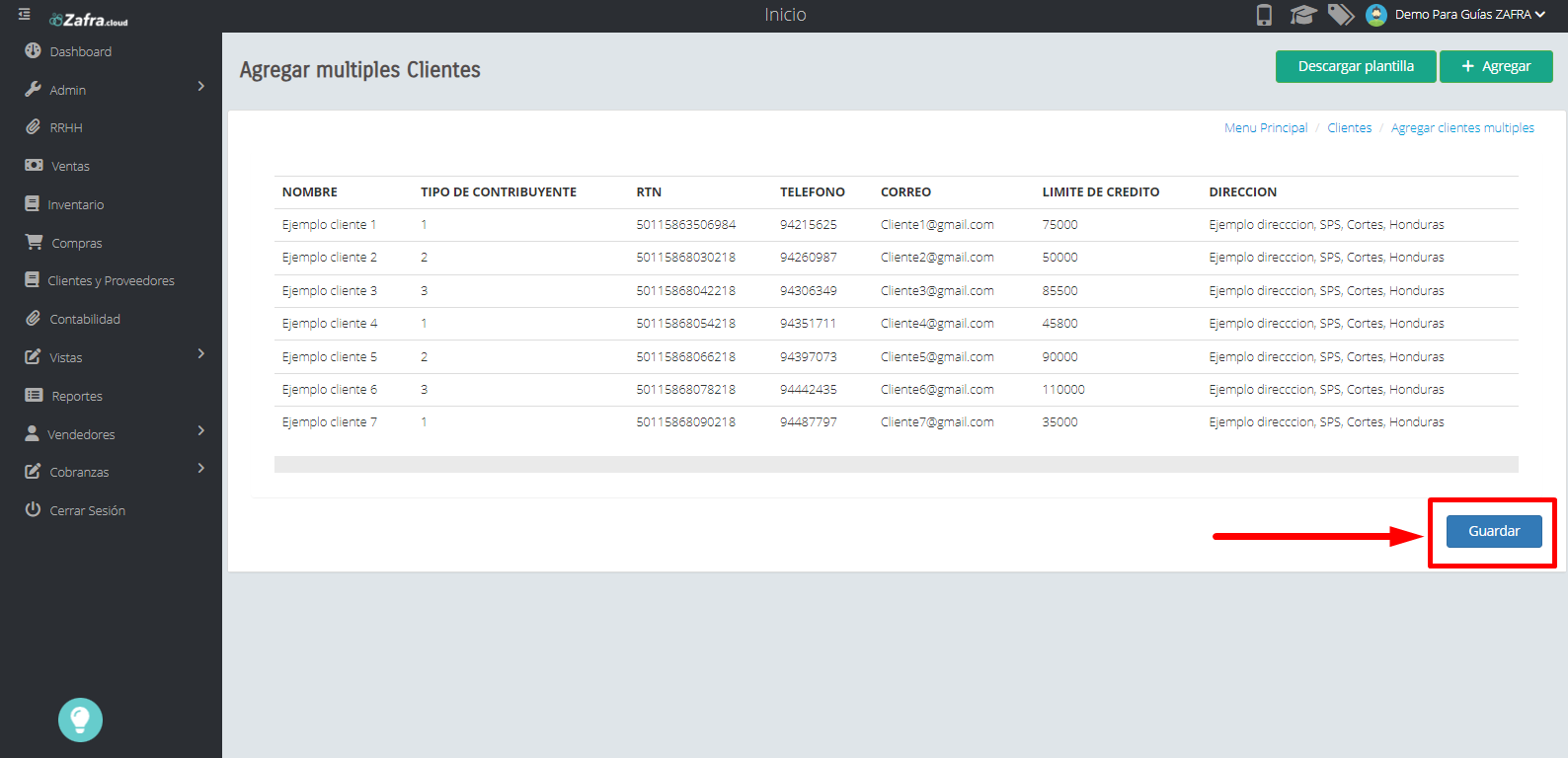1568x758 pixels.
Task: Click the plus icon on Agregar
Action: click(x=1468, y=66)
